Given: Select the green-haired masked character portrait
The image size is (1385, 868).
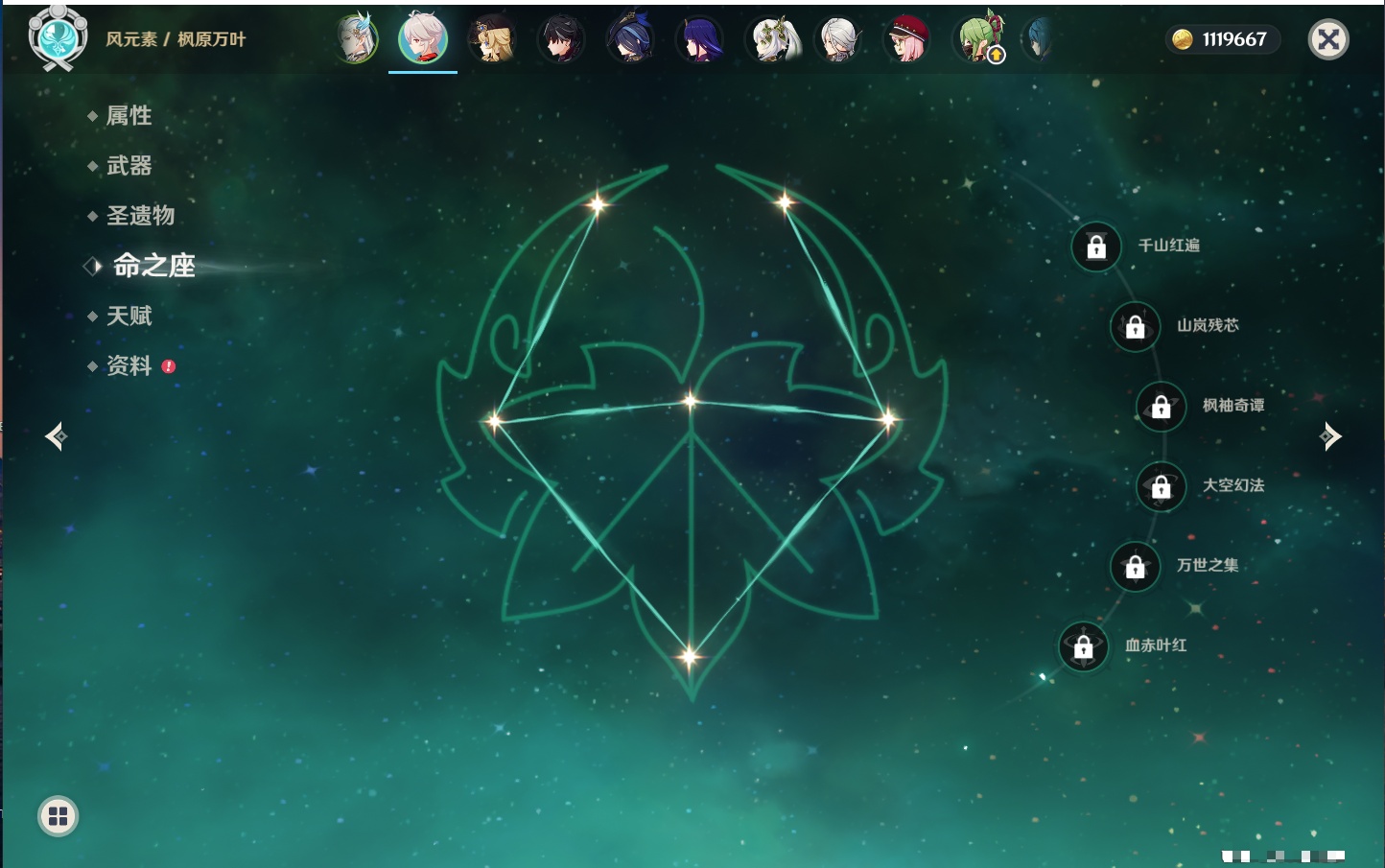Looking at the screenshot, I should click(x=977, y=38).
